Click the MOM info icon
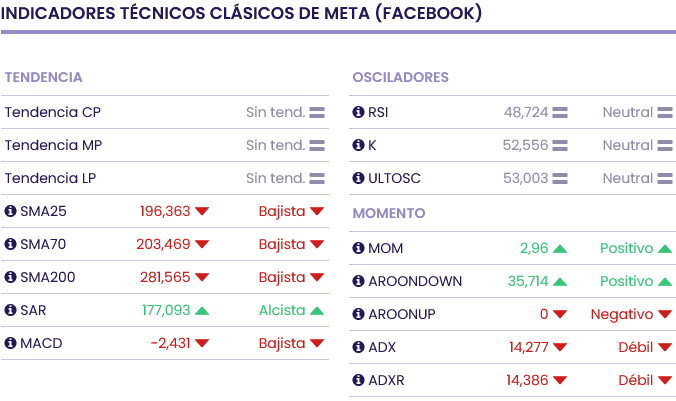 pyautogui.click(x=358, y=248)
